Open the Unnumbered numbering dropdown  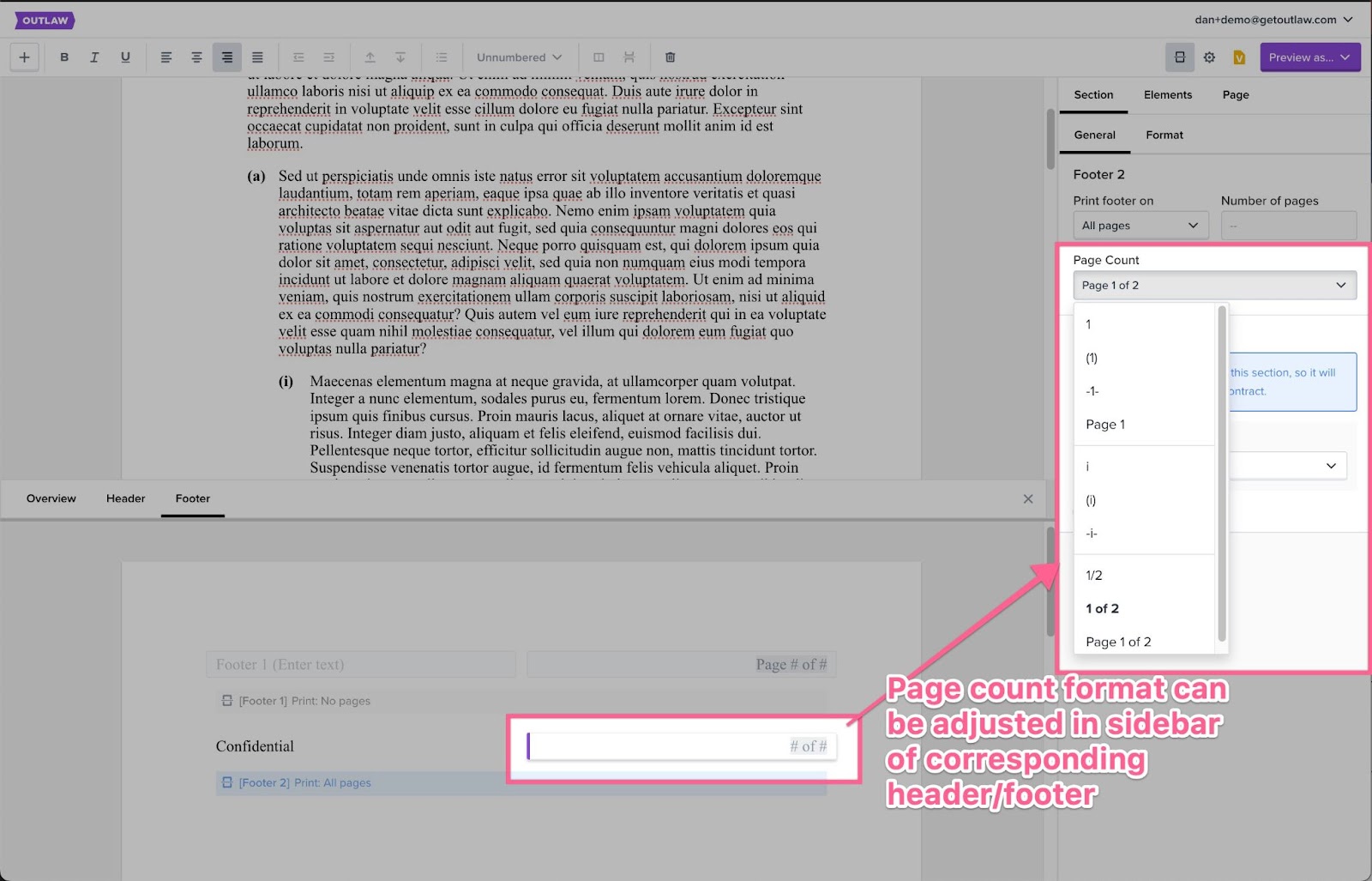519,57
